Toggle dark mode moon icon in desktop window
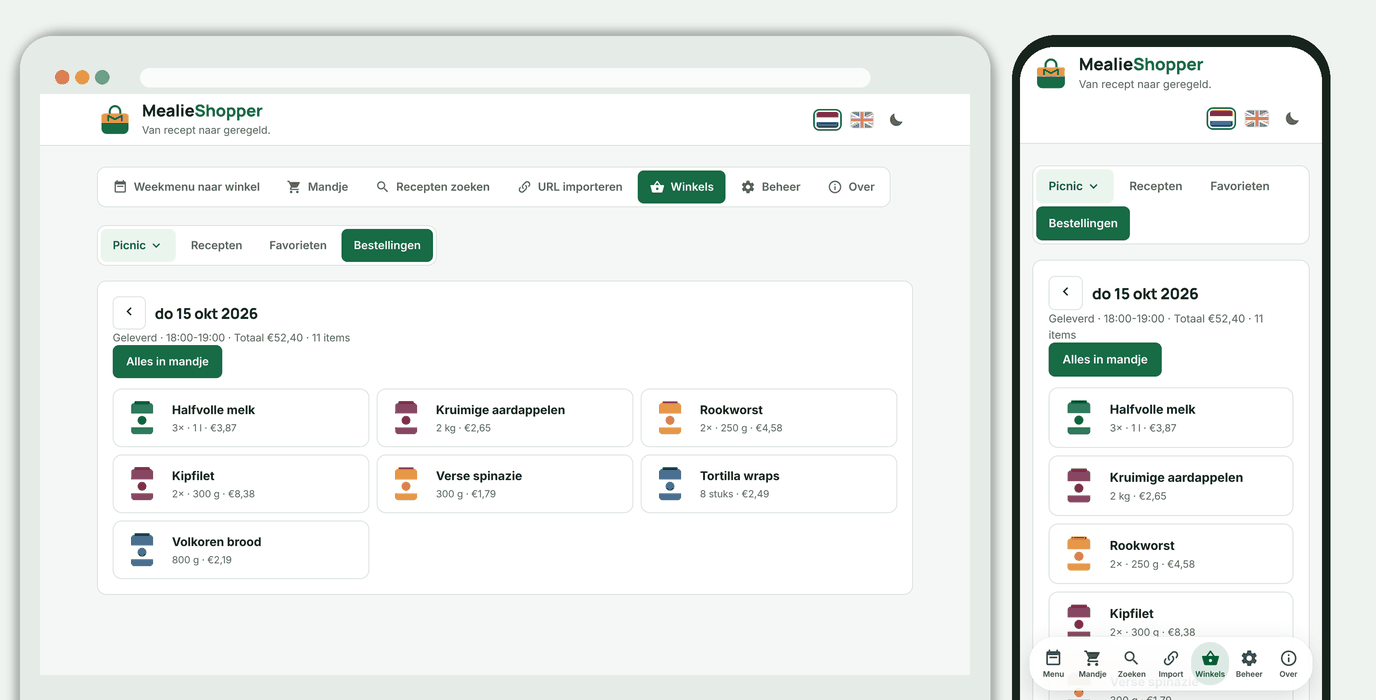This screenshot has width=1376, height=700. [x=896, y=120]
